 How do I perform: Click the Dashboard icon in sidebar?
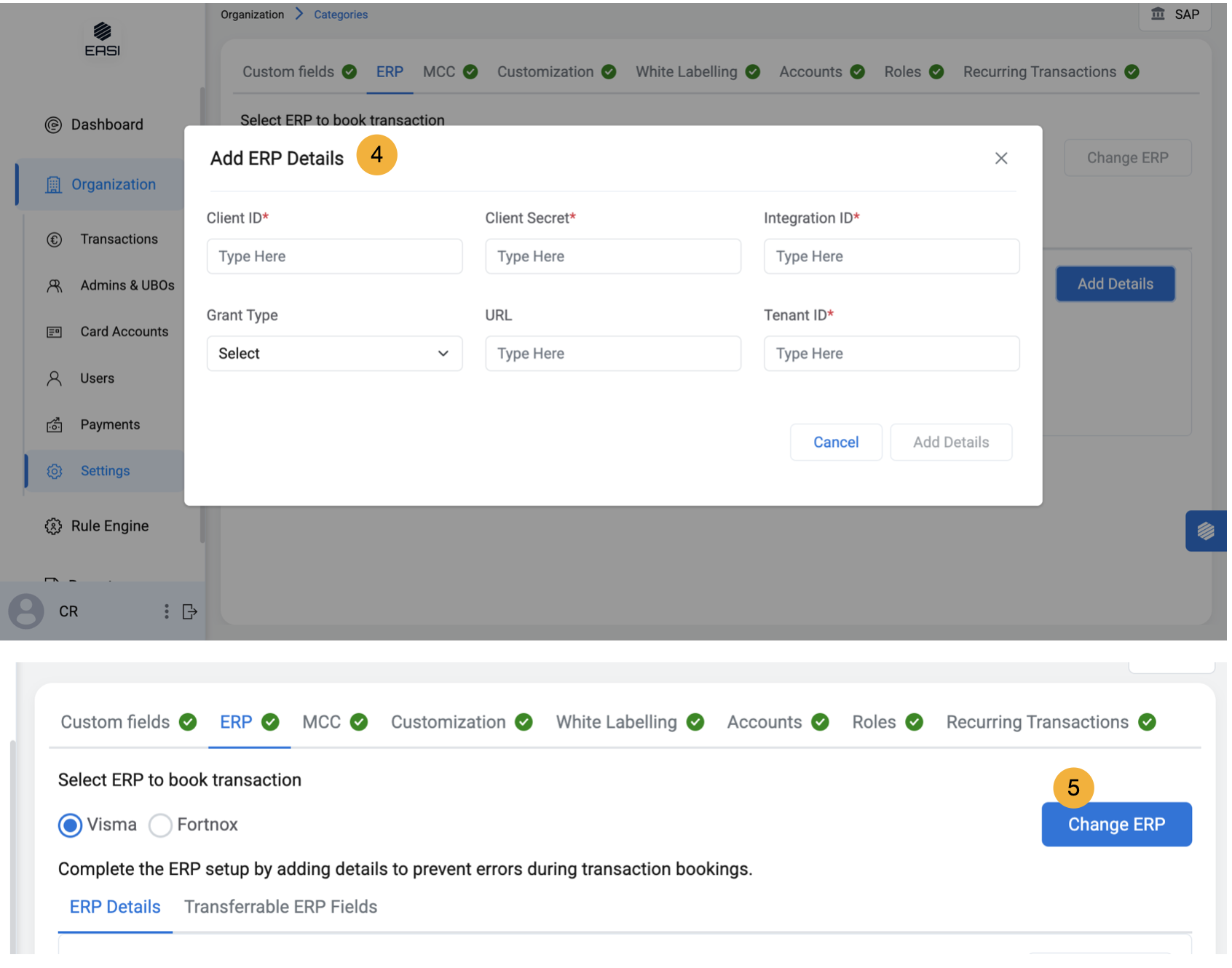click(53, 125)
